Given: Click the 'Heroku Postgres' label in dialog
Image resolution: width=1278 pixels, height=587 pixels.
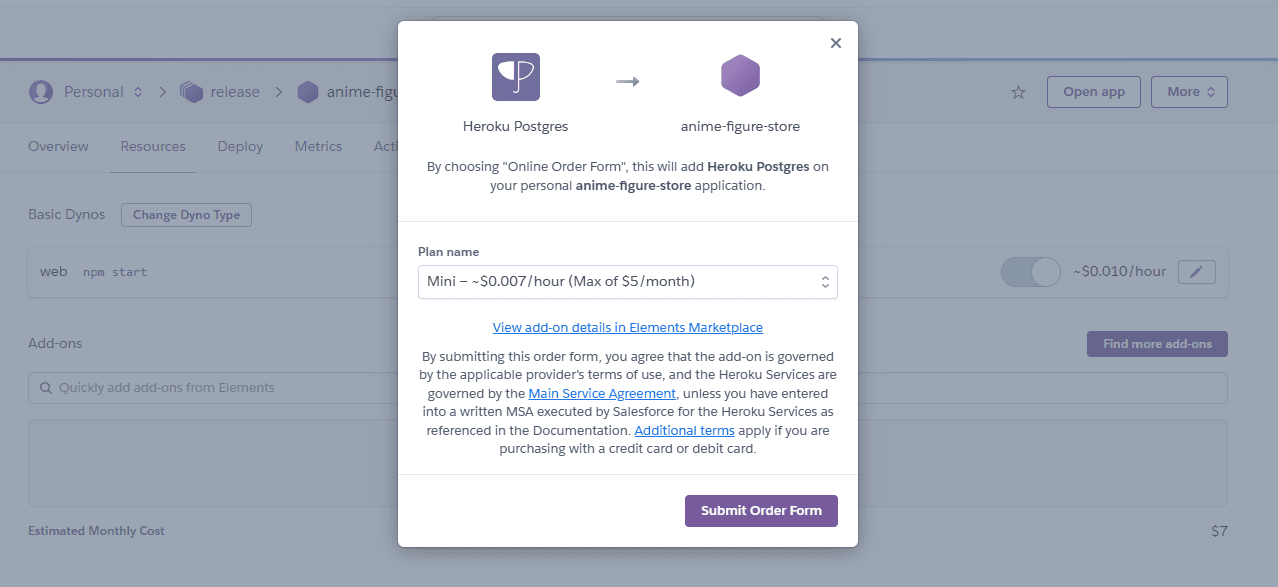Looking at the screenshot, I should (515, 127).
